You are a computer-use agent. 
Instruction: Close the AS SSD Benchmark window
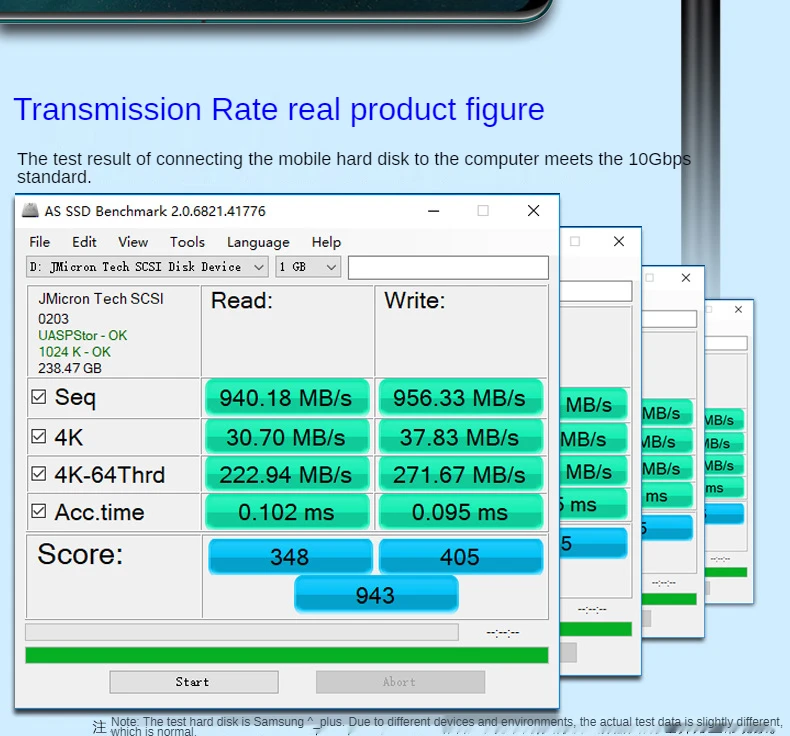533,211
